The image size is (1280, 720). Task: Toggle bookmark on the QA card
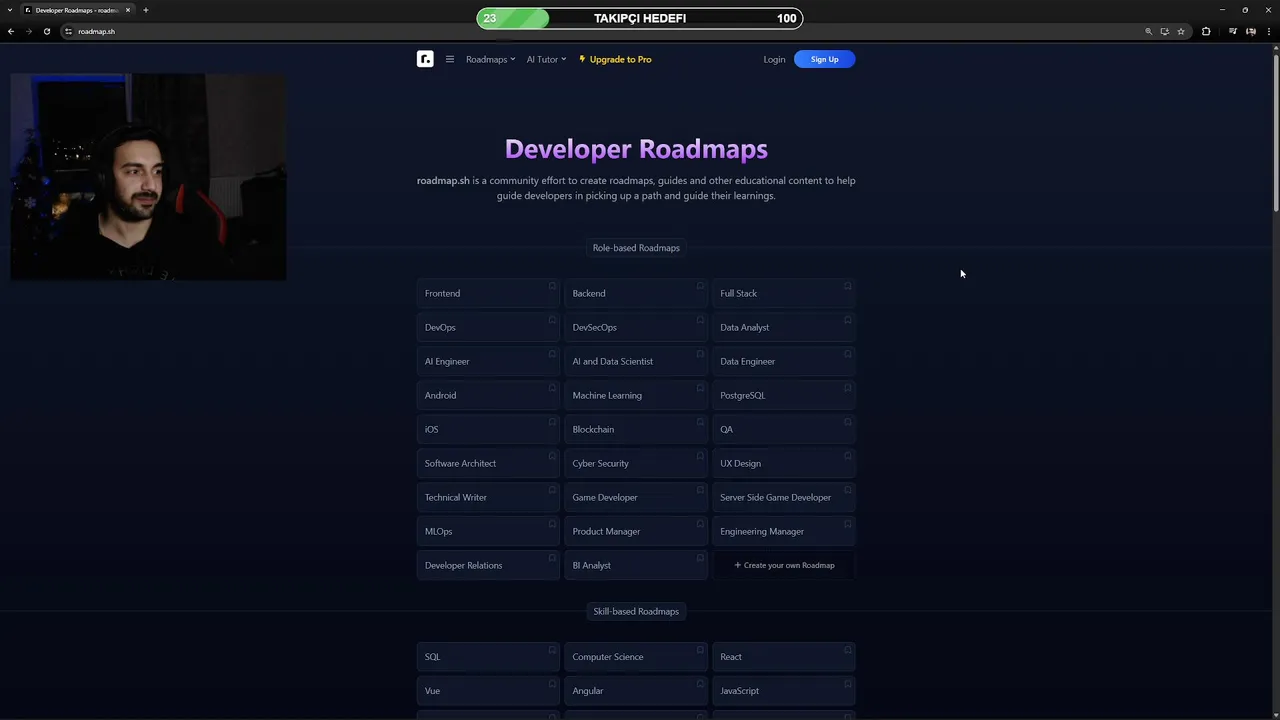pyautogui.click(x=847, y=422)
